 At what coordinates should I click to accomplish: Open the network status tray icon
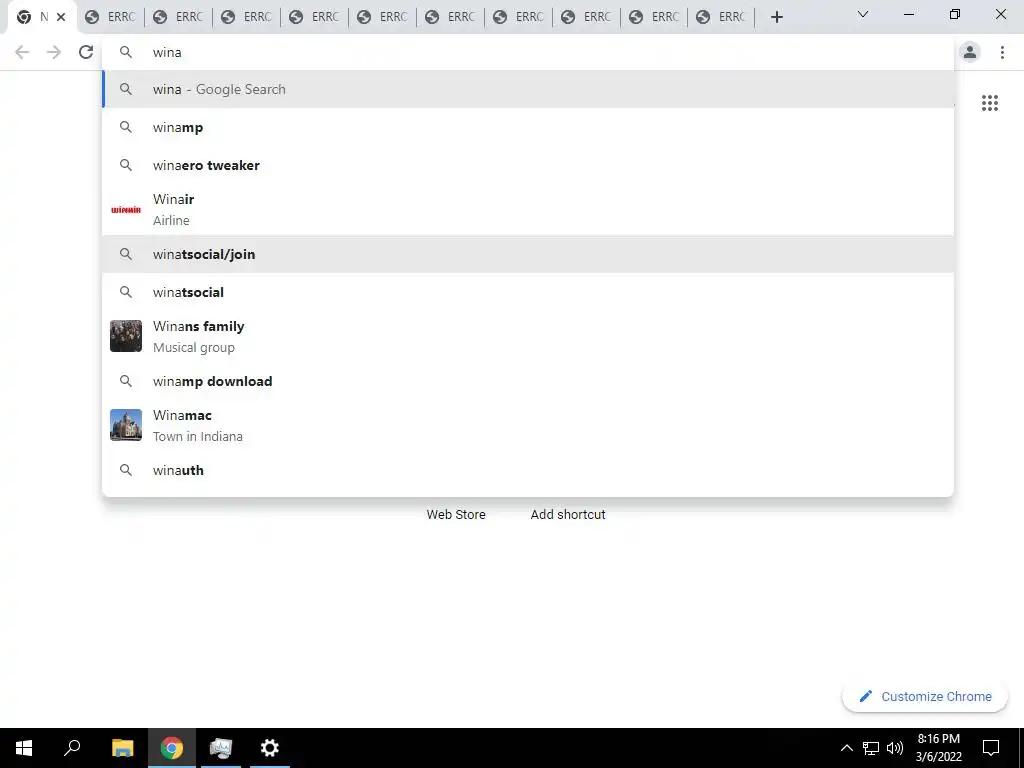[871, 748]
